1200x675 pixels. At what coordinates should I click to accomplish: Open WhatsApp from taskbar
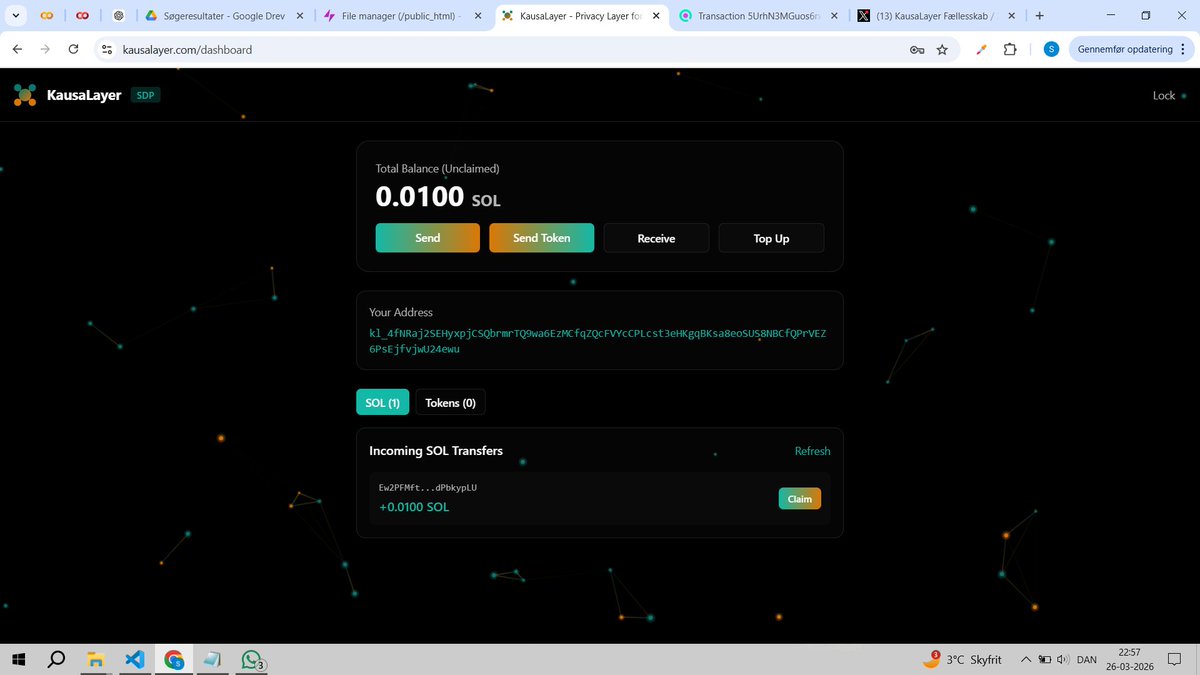pyautogui.click(x=252, y=660)
